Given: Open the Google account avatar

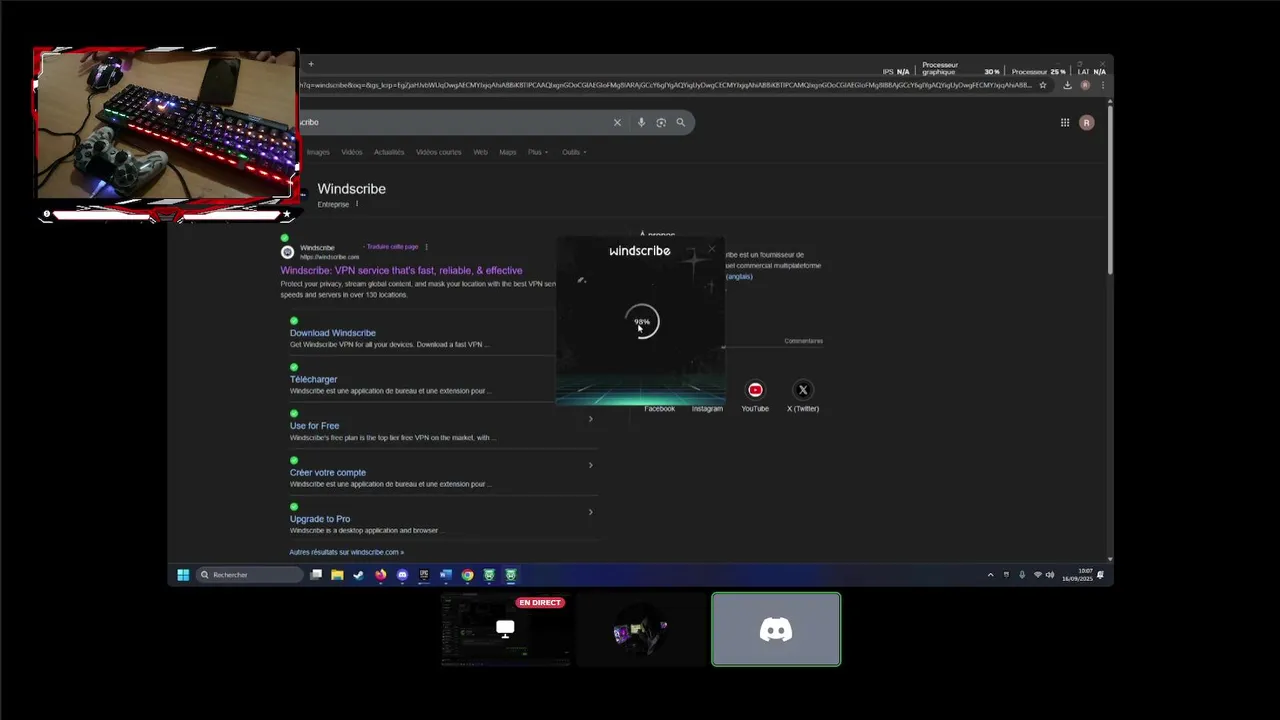Looking at the screenshot, I should tap(1087, 122).
